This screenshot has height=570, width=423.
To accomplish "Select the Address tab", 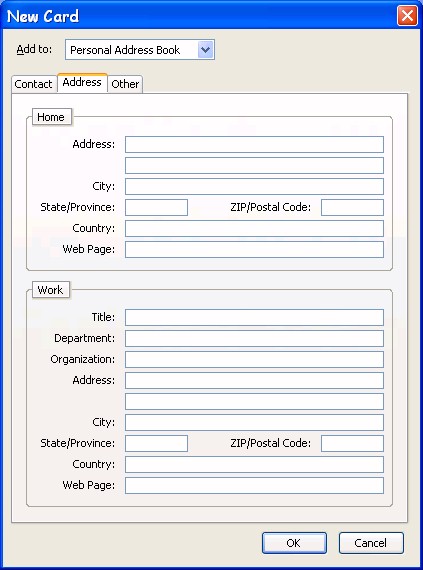I will tap(82, 83).
